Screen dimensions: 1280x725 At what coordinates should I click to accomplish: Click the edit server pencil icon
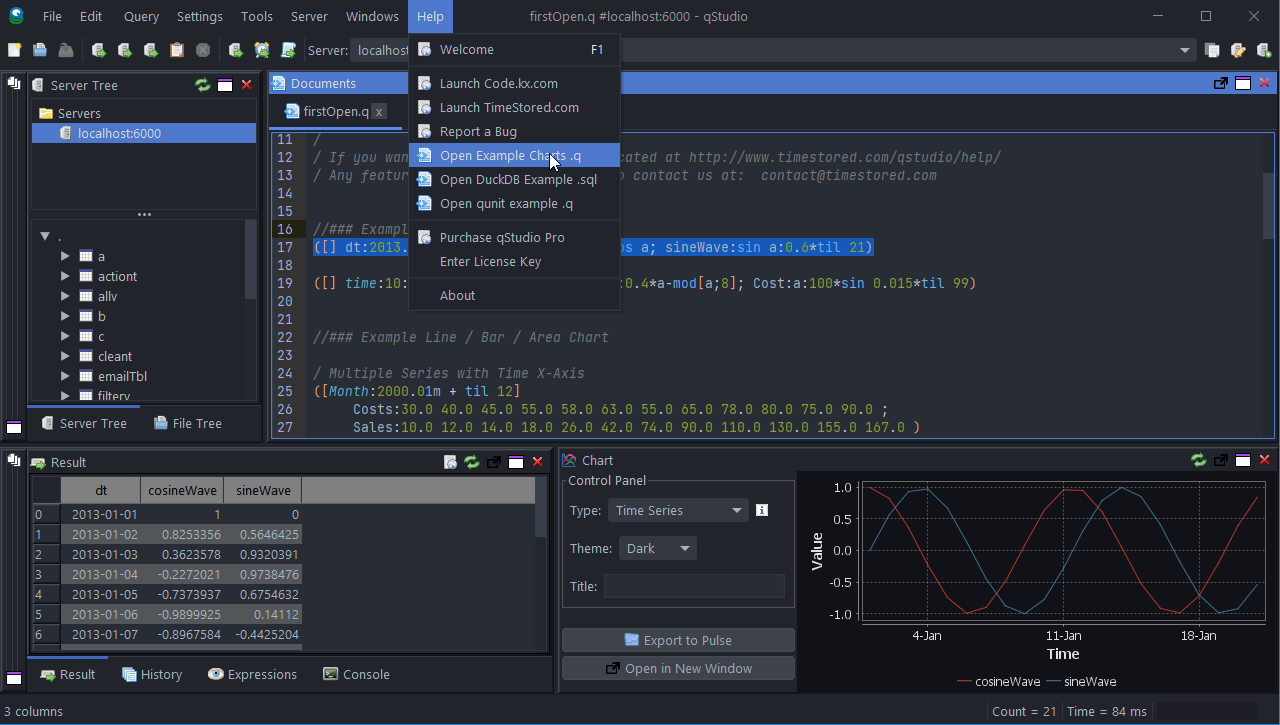click(x=1238, y=50)
